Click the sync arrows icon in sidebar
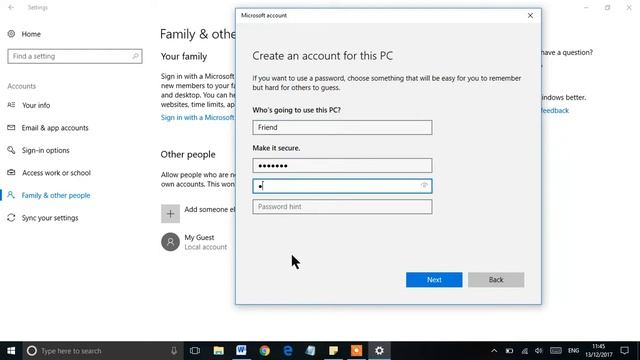 (x=11, y=218)
